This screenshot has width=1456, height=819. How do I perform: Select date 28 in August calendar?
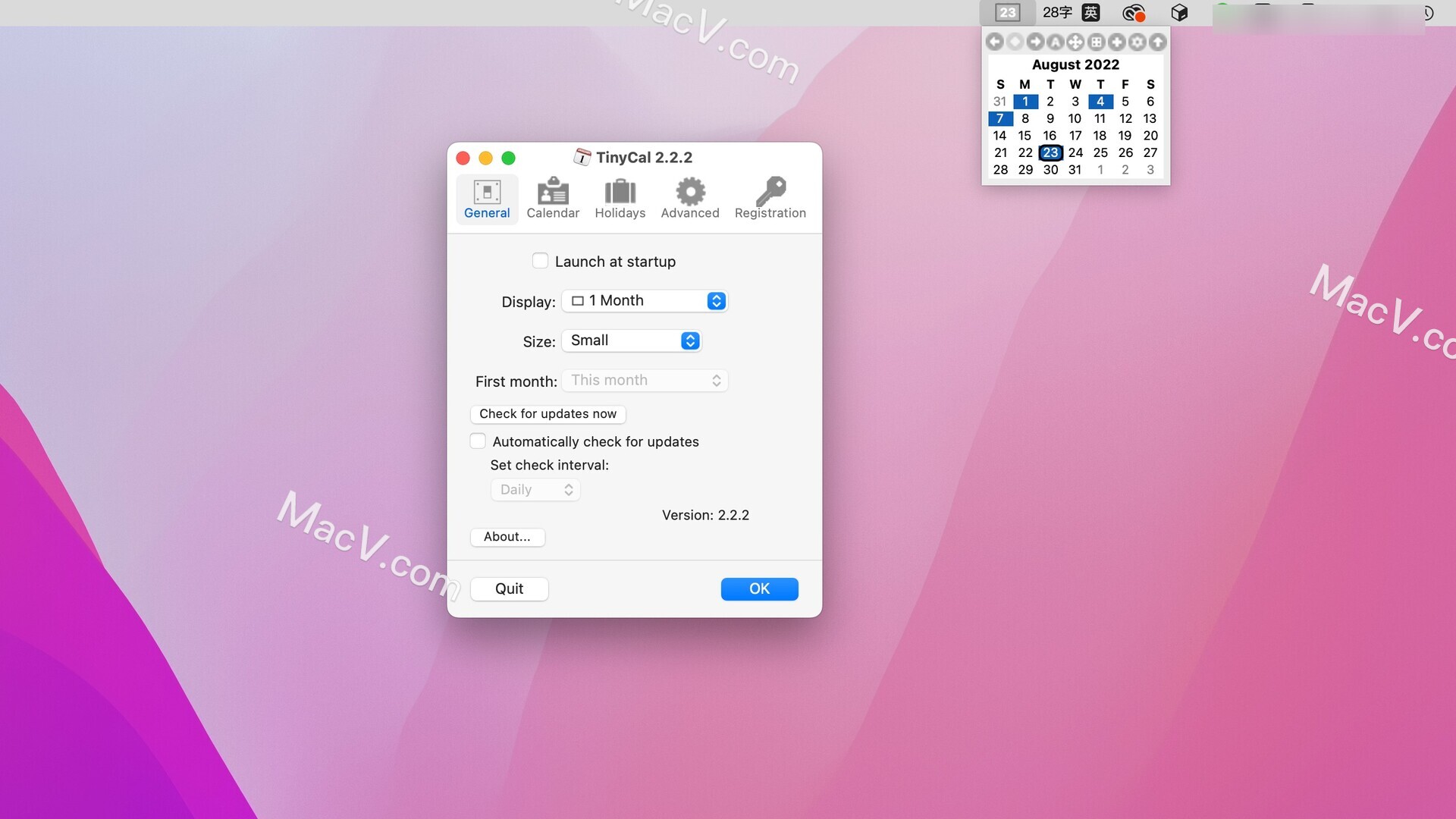pyautogui.click(x=1001, y=170)
